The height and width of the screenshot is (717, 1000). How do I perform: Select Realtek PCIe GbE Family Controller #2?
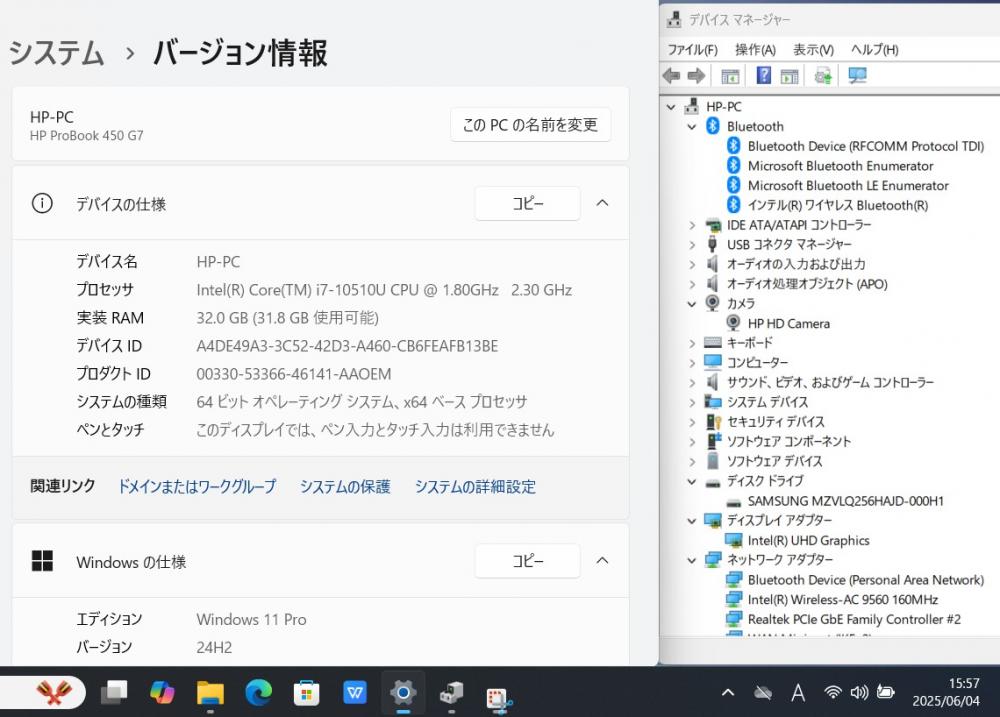pyautogui.click(x=853, y=619)
